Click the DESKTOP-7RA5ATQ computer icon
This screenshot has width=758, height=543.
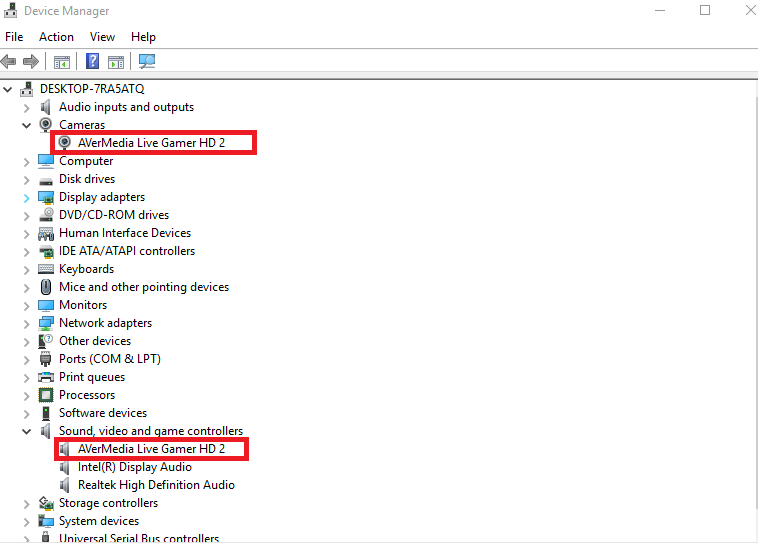coord(27,89)
